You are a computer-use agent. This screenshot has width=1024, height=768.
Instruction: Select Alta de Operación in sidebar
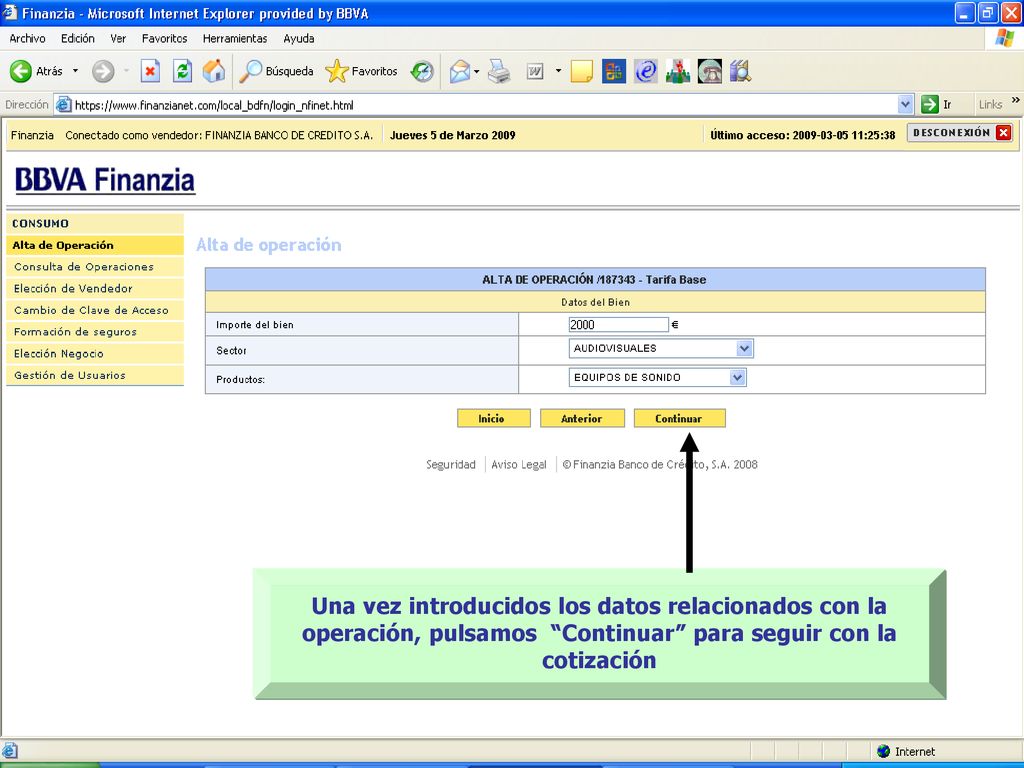click(x=95, y=246)
